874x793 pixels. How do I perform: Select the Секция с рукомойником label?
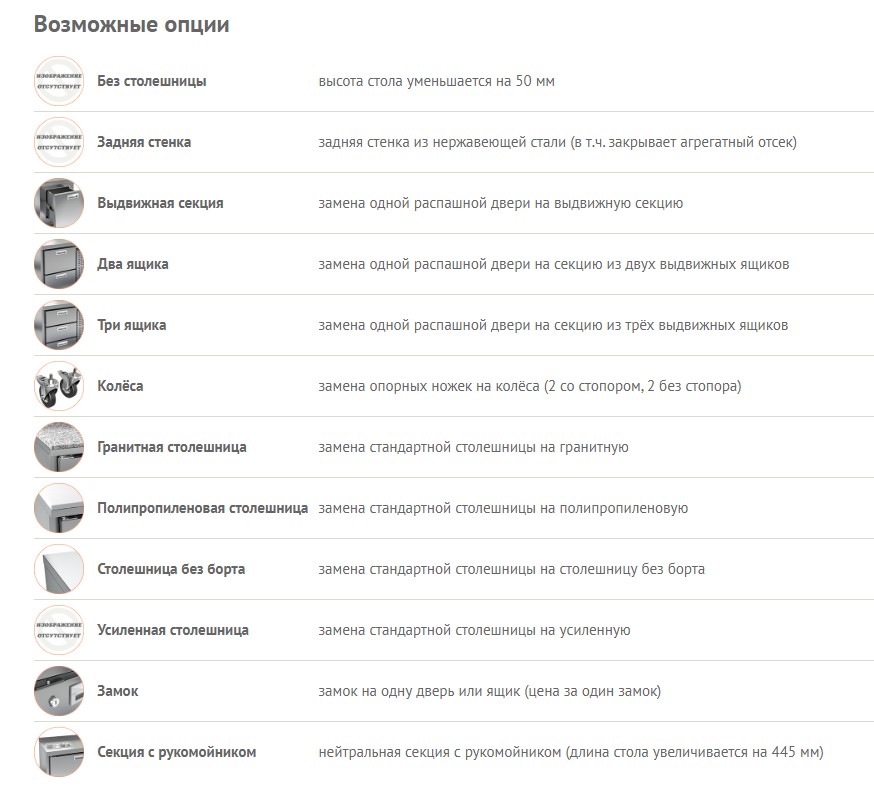[177, 752]
